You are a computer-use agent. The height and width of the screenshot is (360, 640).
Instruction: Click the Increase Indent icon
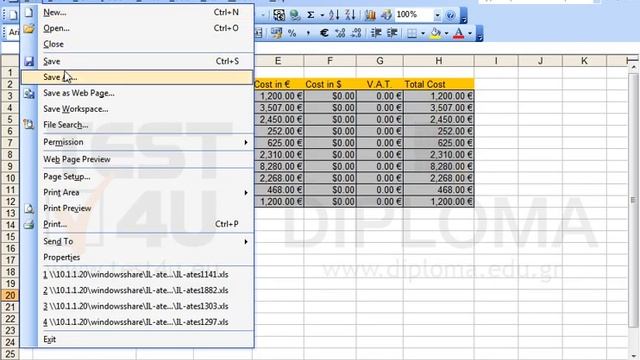[x=392, y=33]
